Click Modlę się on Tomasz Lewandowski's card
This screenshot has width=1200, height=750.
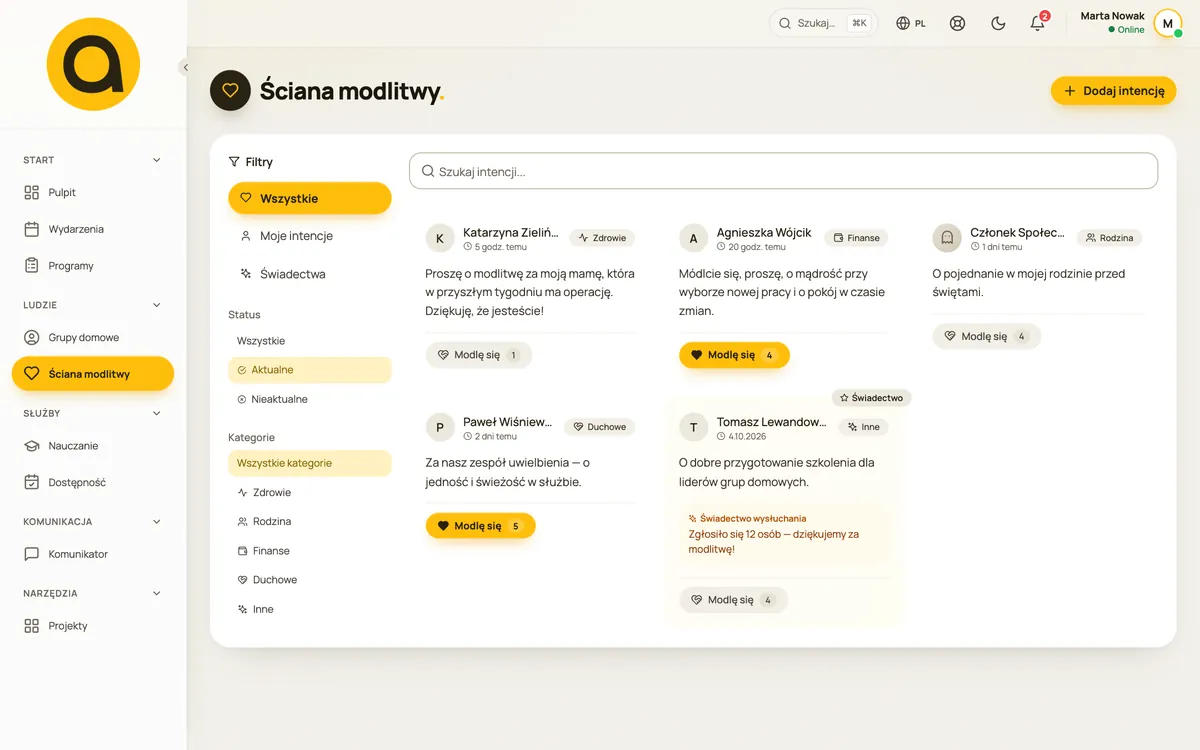(x=734, y=600)
